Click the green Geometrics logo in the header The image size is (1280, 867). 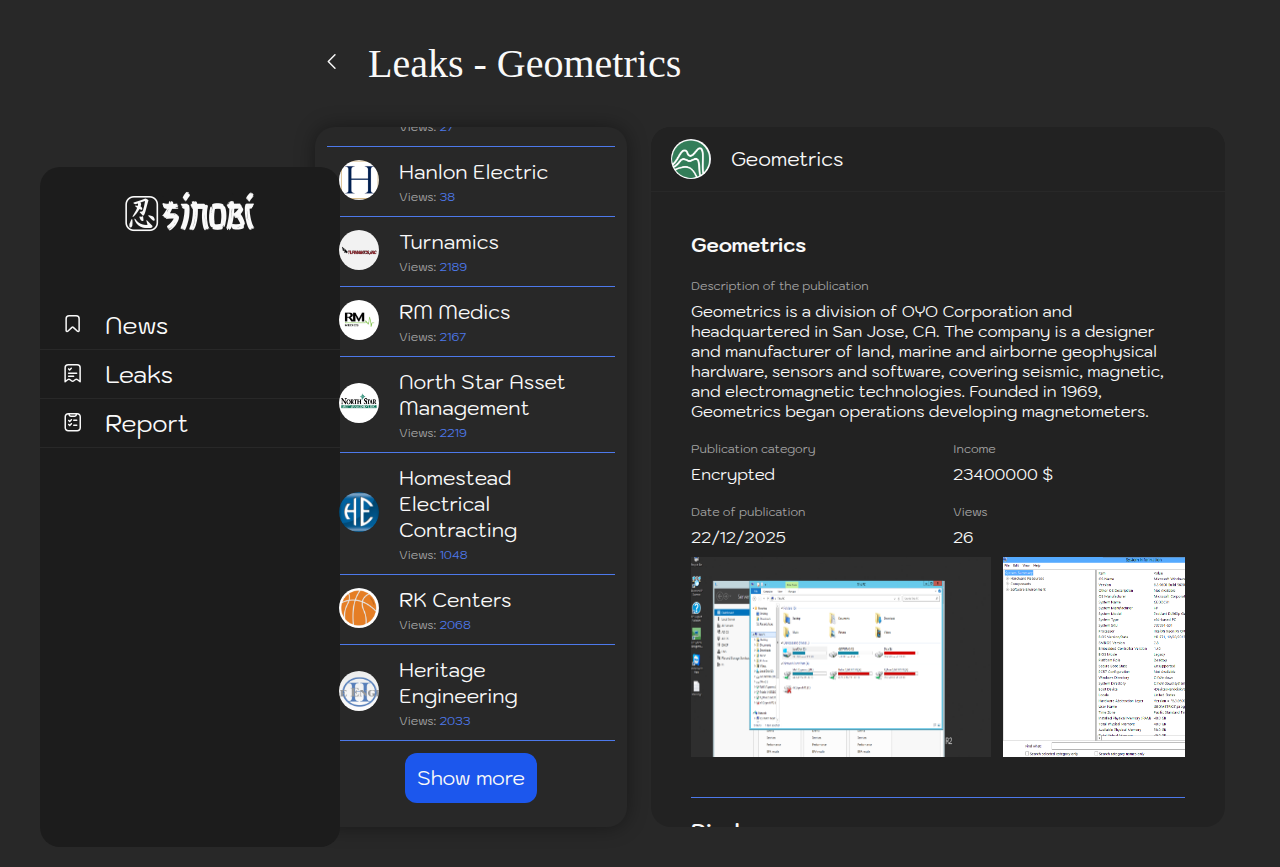tap(691, 159)
